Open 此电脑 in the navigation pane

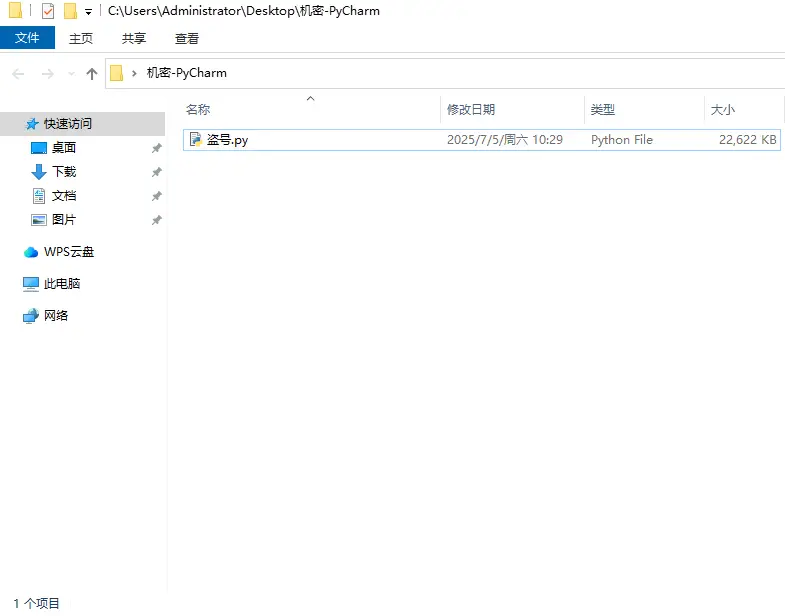[62, 284]
